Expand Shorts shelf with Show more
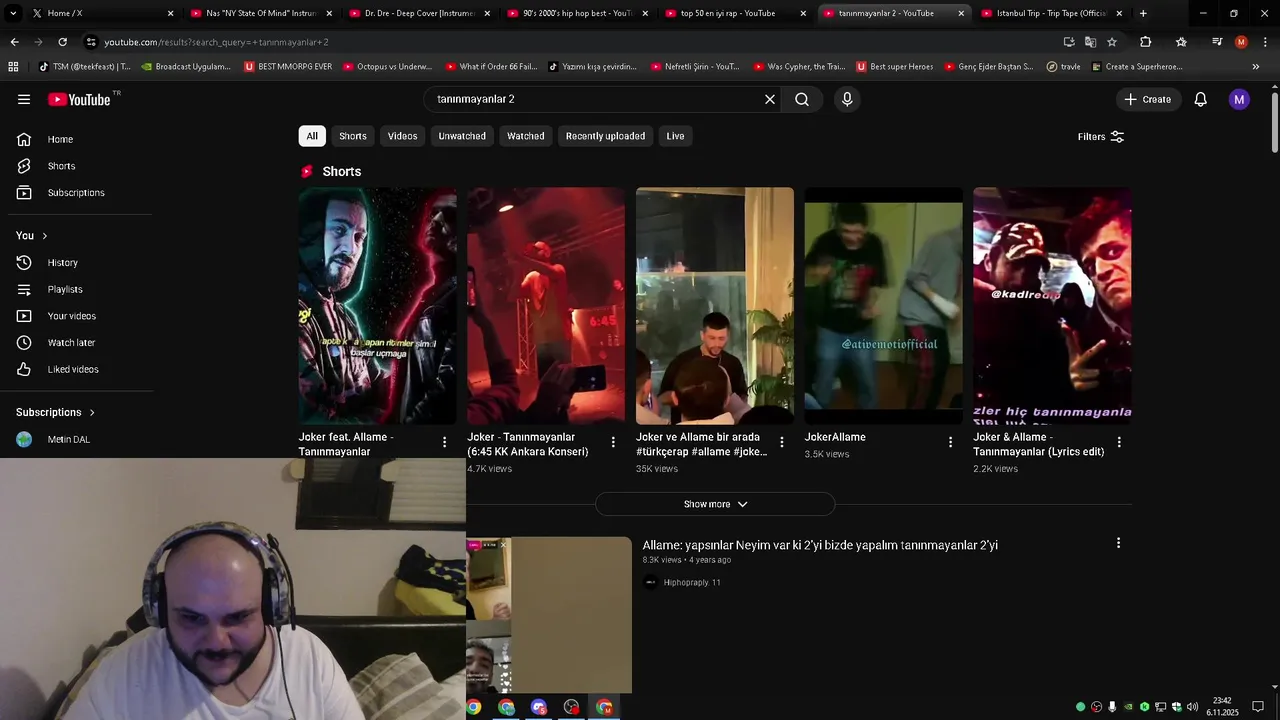This screenshot has width=1280, height=720. [x=715, y=504]
